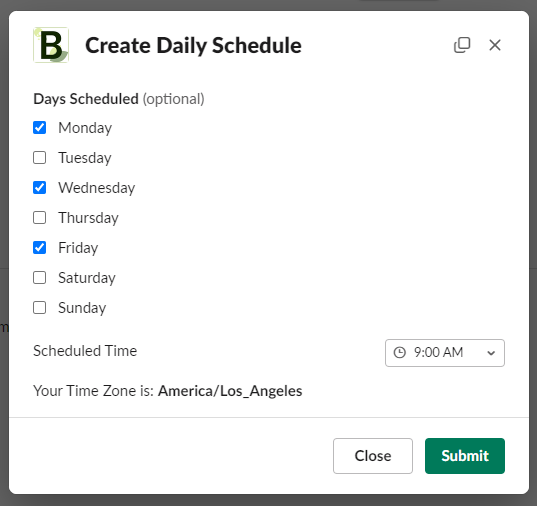
Task: Click the Close button
Action: coord(373,456)
